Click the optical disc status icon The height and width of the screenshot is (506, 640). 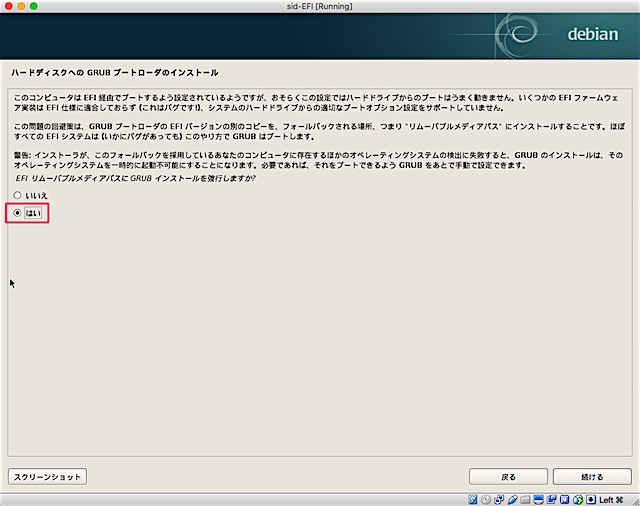click(x=486, y=499)
